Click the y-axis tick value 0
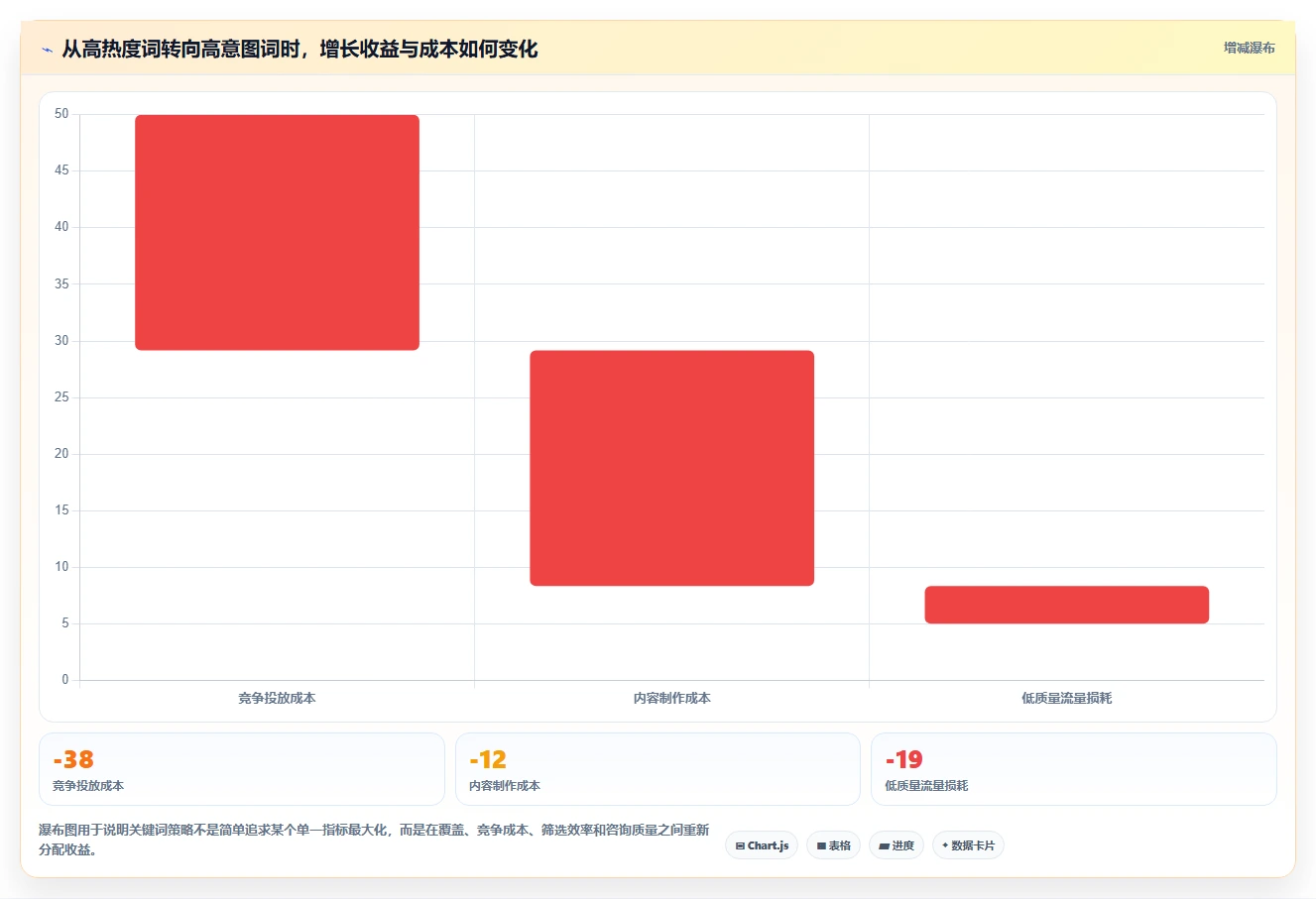The width and height of the screenshot is (1316, 899). click(x=65, y=680)
